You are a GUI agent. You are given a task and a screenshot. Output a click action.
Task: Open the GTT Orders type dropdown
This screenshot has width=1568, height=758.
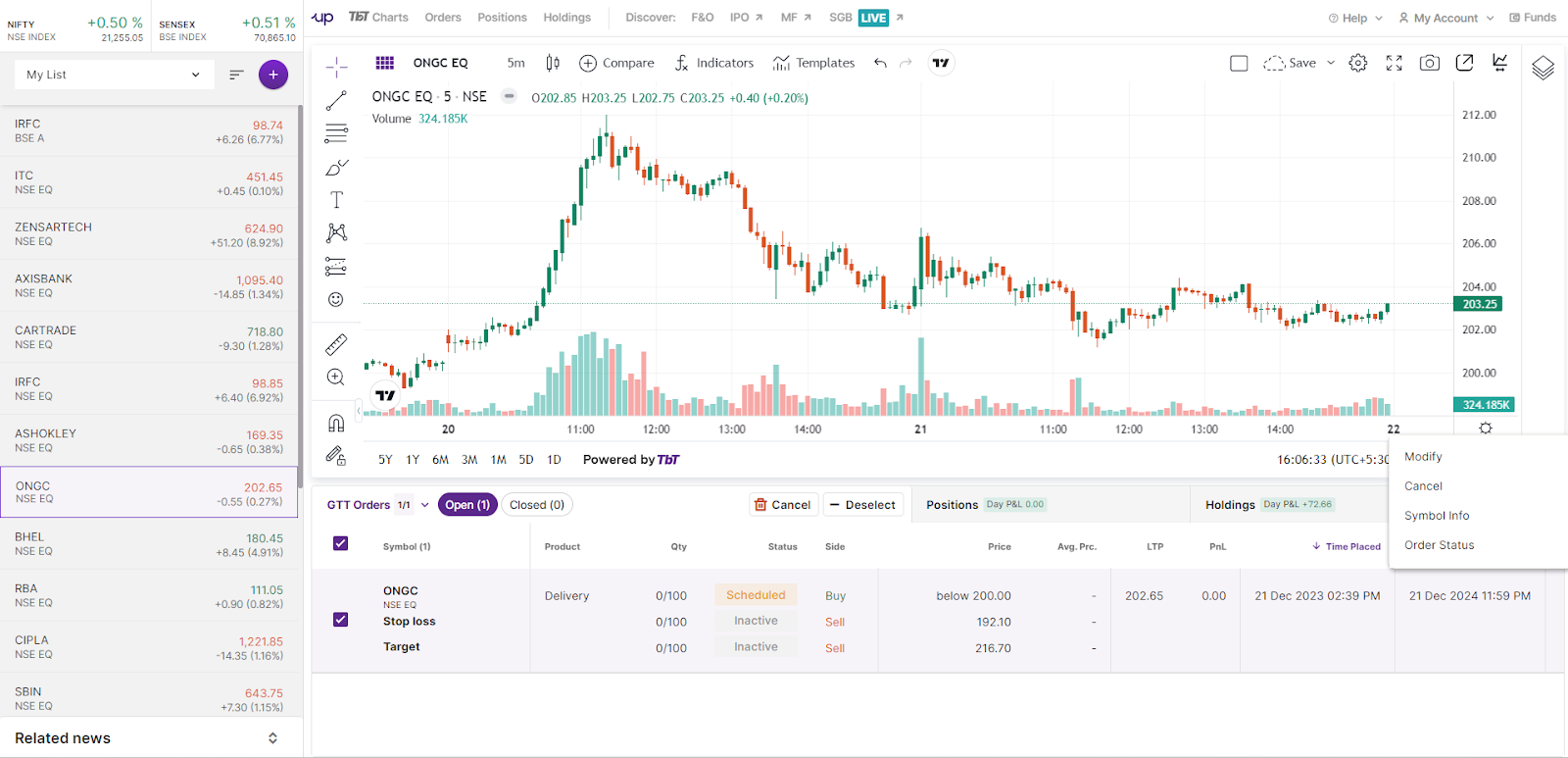424,505
